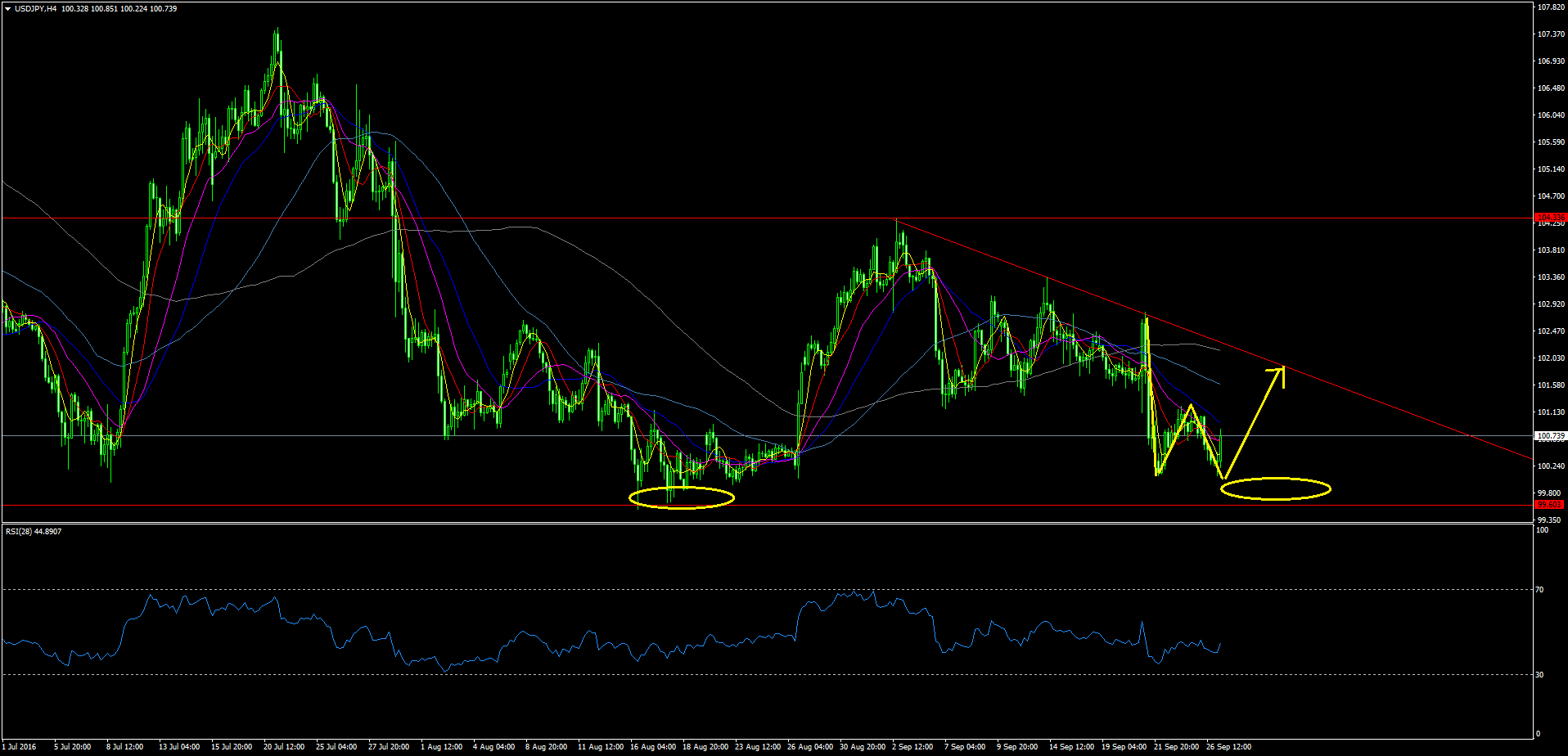Select the red 104.336 price level tag
Screen dimensions: 1568x756
[1551, 218]
